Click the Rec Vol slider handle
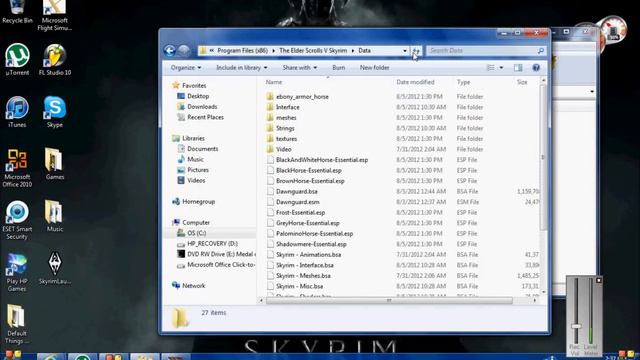The height and width of the screenshot is (360, 640). click(576, 327)
